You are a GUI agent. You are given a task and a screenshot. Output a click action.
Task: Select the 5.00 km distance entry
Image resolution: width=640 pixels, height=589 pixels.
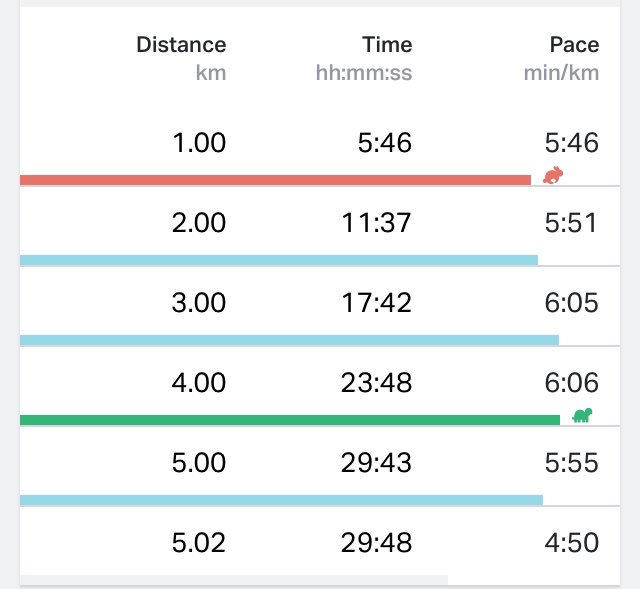click(x=199, y=463)
